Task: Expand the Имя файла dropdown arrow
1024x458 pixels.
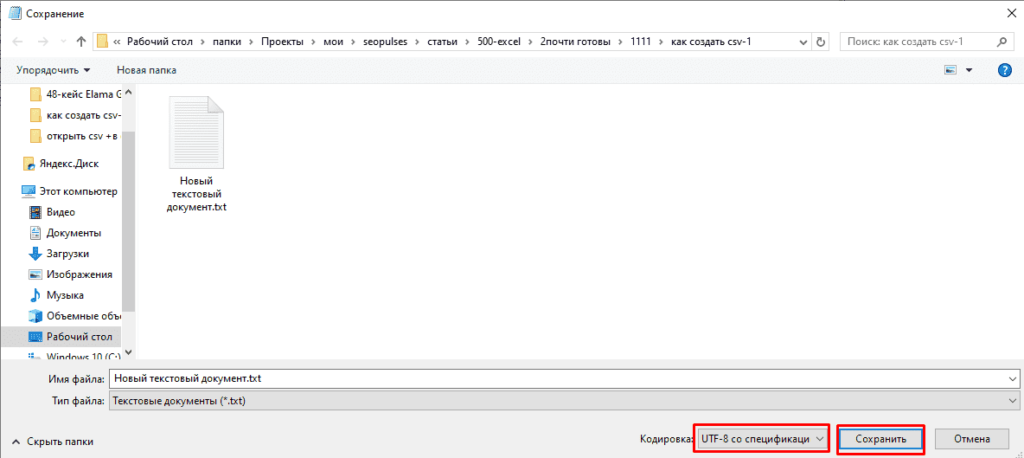Action: pos(1012,379)
